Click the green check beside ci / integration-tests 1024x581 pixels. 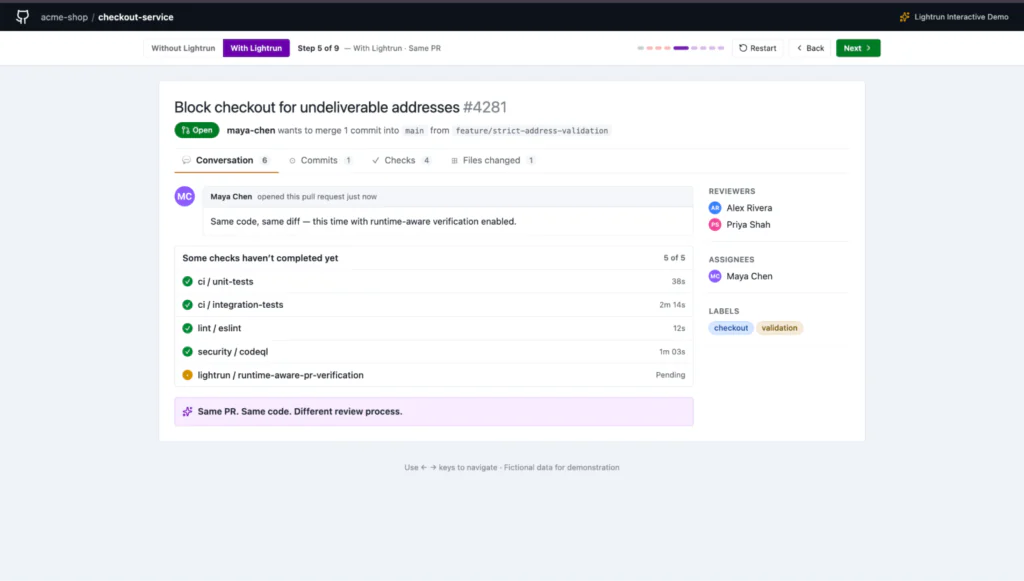tap(187, 305)
